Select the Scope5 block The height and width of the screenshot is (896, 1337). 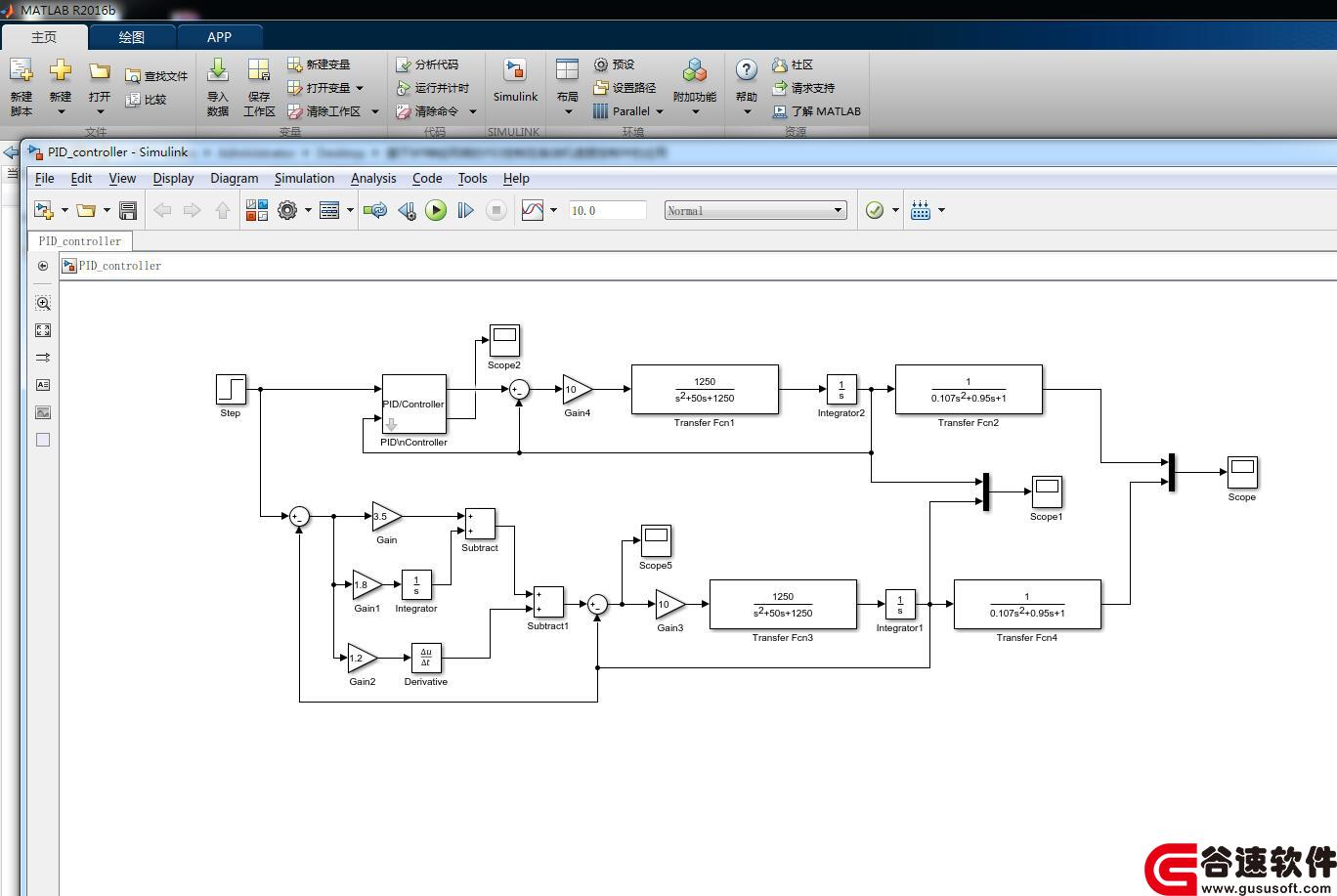coord(656,540)
